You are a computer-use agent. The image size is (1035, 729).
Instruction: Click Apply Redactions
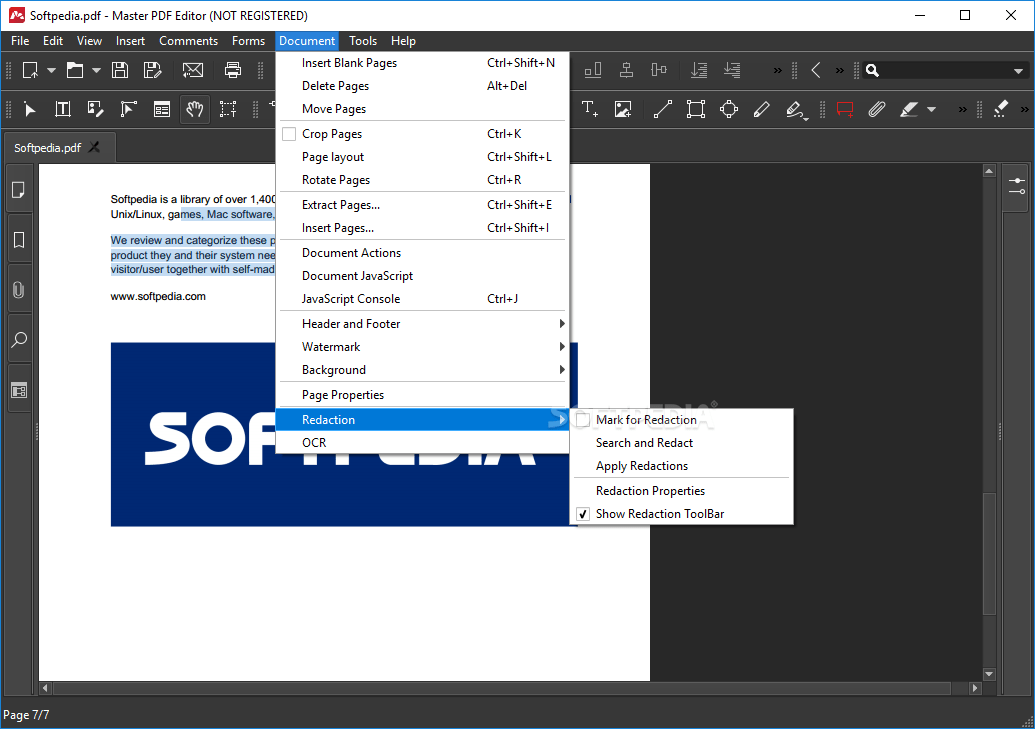pos(643,466)
